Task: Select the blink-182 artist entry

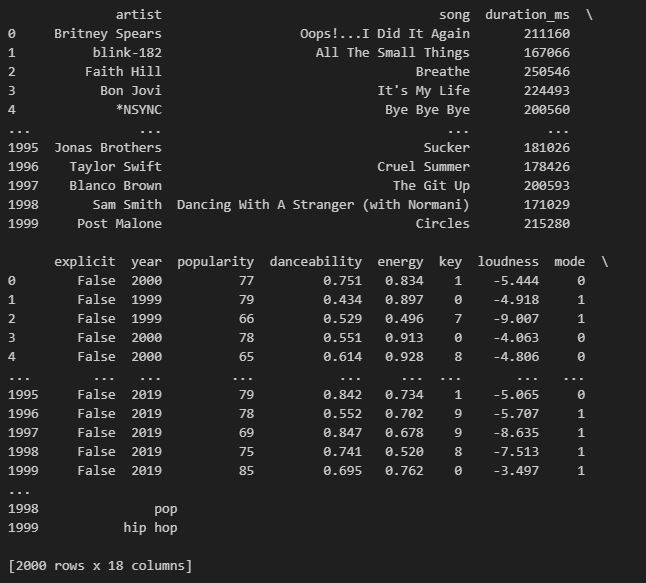Action: pyautogui.click(x=127, y=53)
